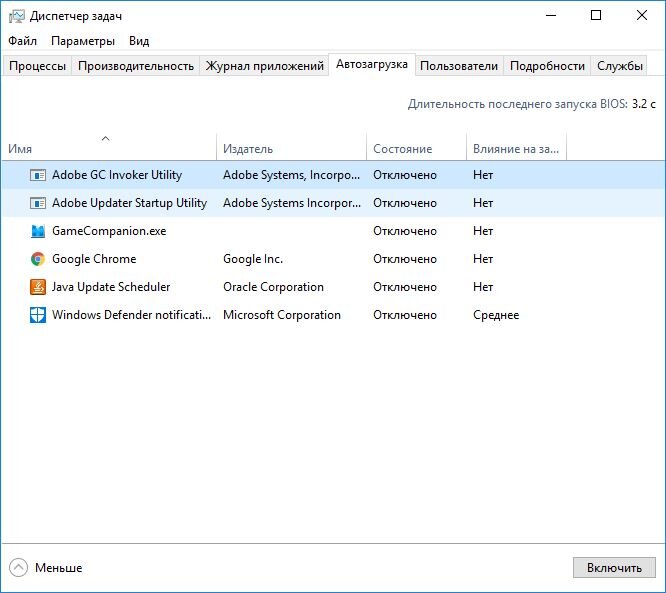Click the publisher Adobe Systems, Incorpo...
Image resolution: width=666 pixels, height=593 pixels.
[x=291, y=175]
